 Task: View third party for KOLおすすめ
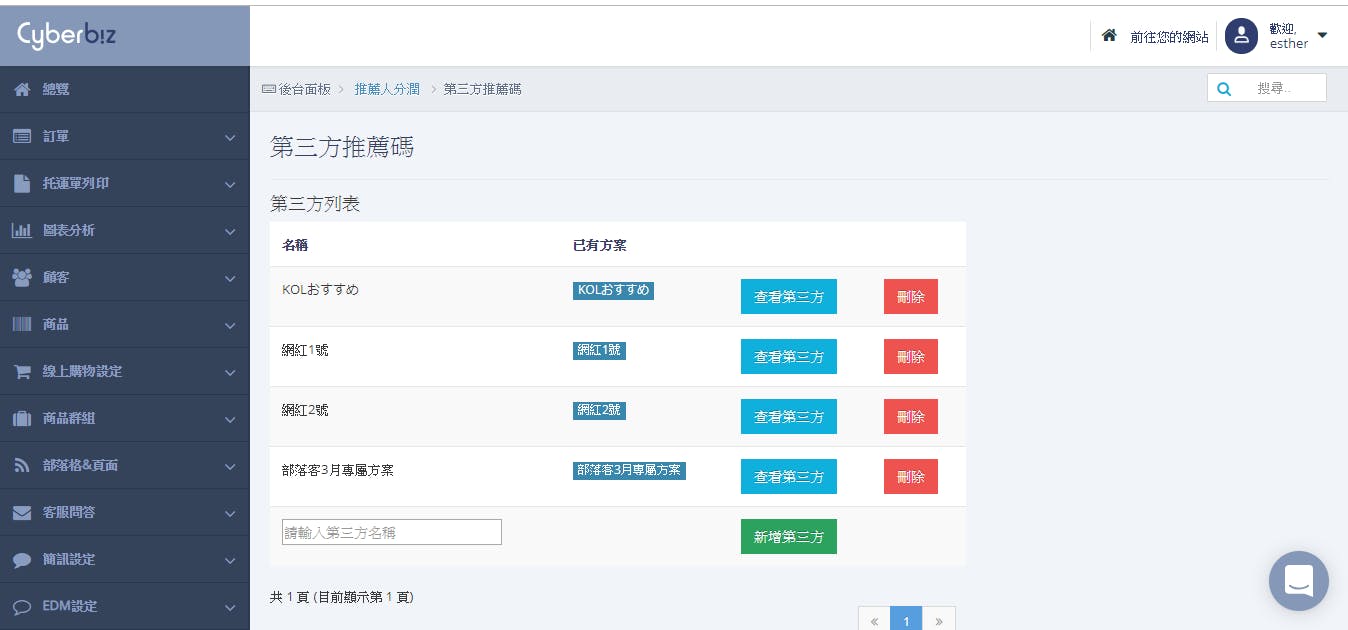pyautogui.click(x=789, y=297)
